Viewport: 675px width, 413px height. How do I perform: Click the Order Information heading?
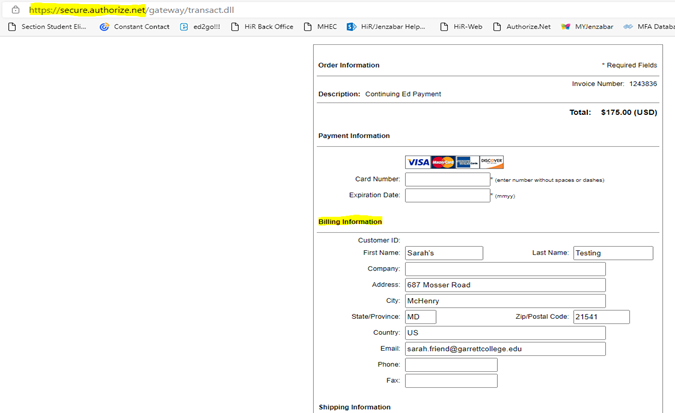pyautogui.click(x=349, y=65)
